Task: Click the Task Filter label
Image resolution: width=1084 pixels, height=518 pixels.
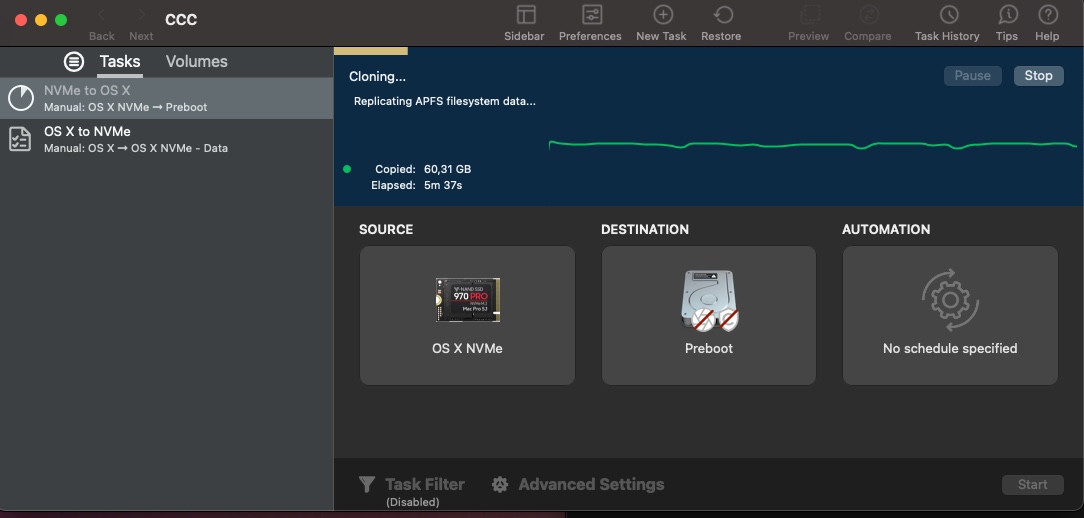Action: click(424, 485)
